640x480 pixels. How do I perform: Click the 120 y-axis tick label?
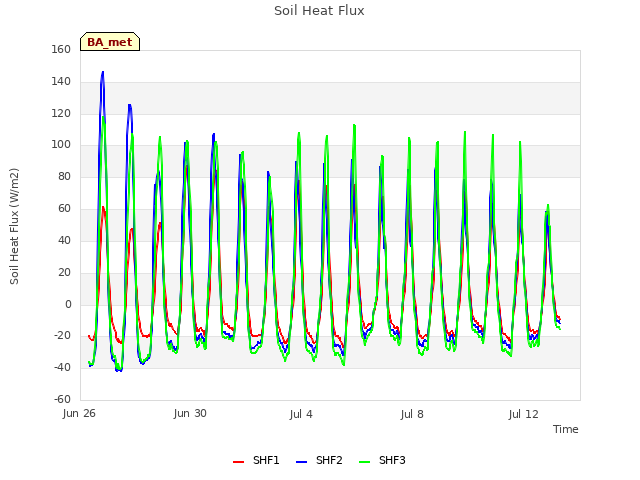61,113
